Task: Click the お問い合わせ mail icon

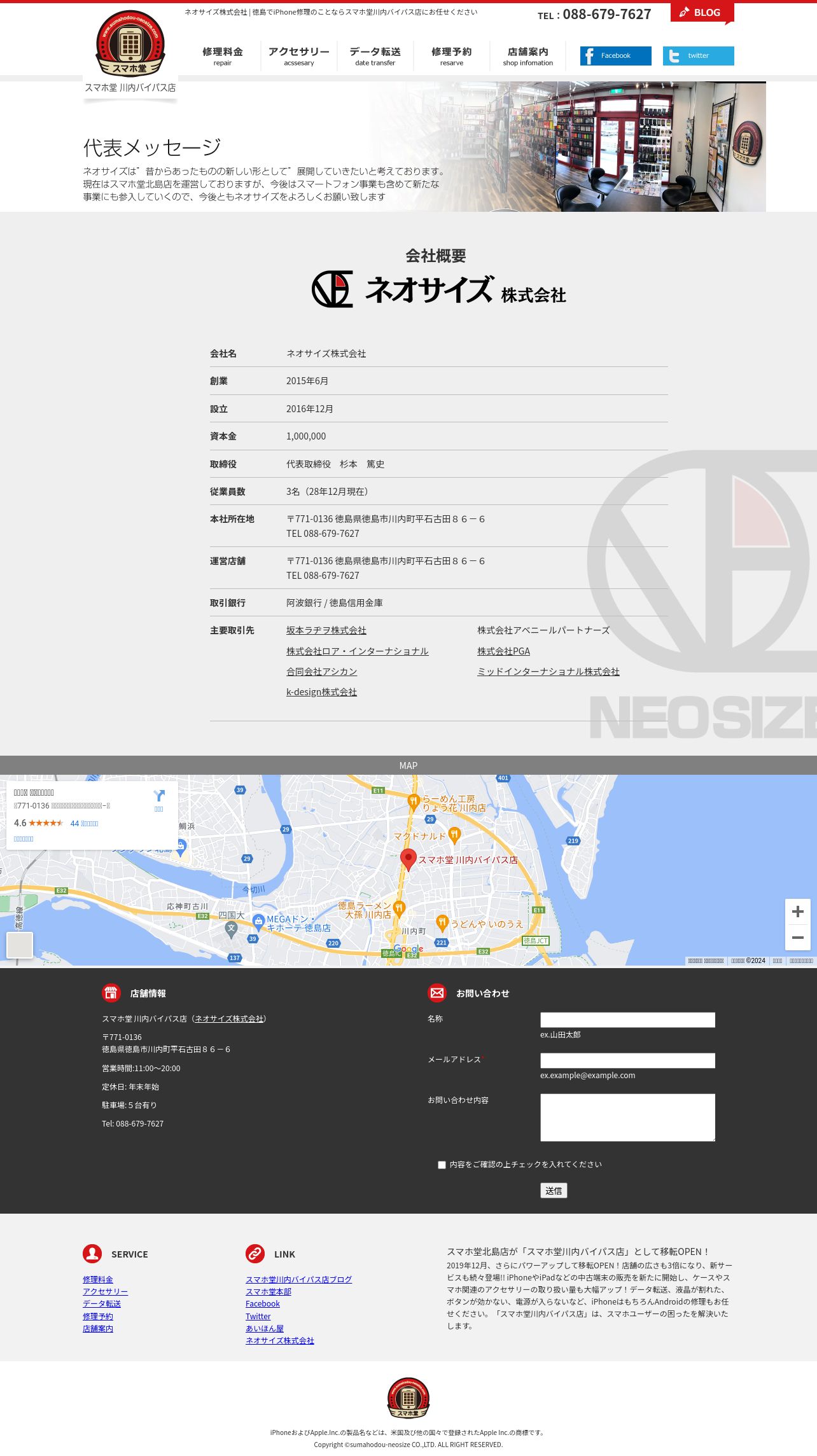Action: (x=437, y=993)
